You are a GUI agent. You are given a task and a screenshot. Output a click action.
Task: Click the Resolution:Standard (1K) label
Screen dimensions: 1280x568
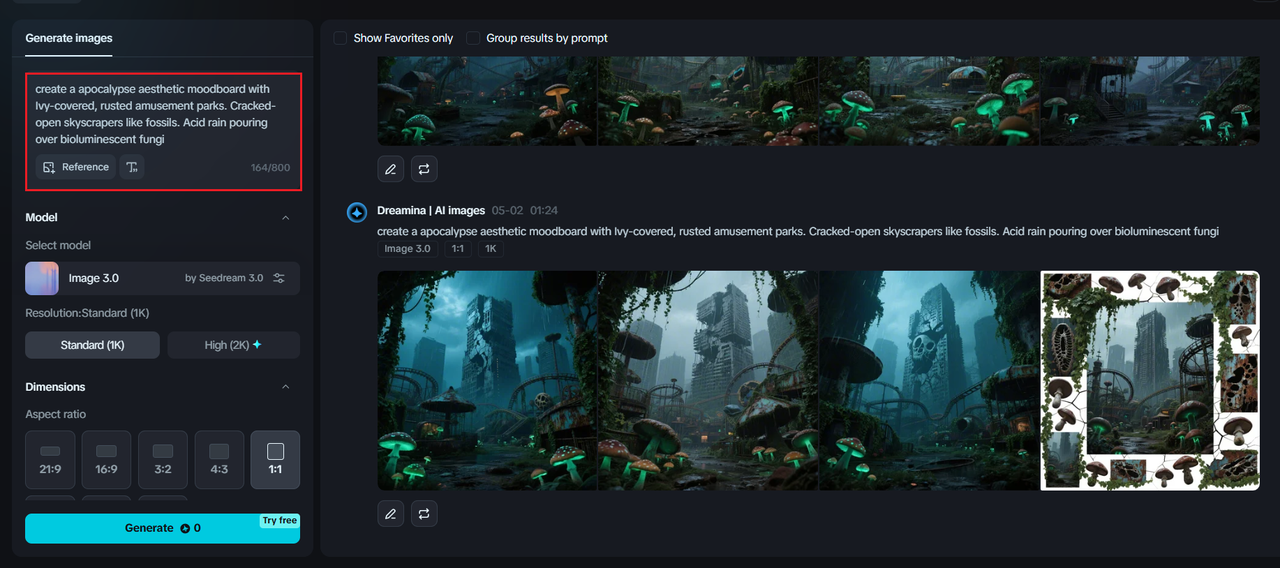pyautogui.click(x=87, y=313)
